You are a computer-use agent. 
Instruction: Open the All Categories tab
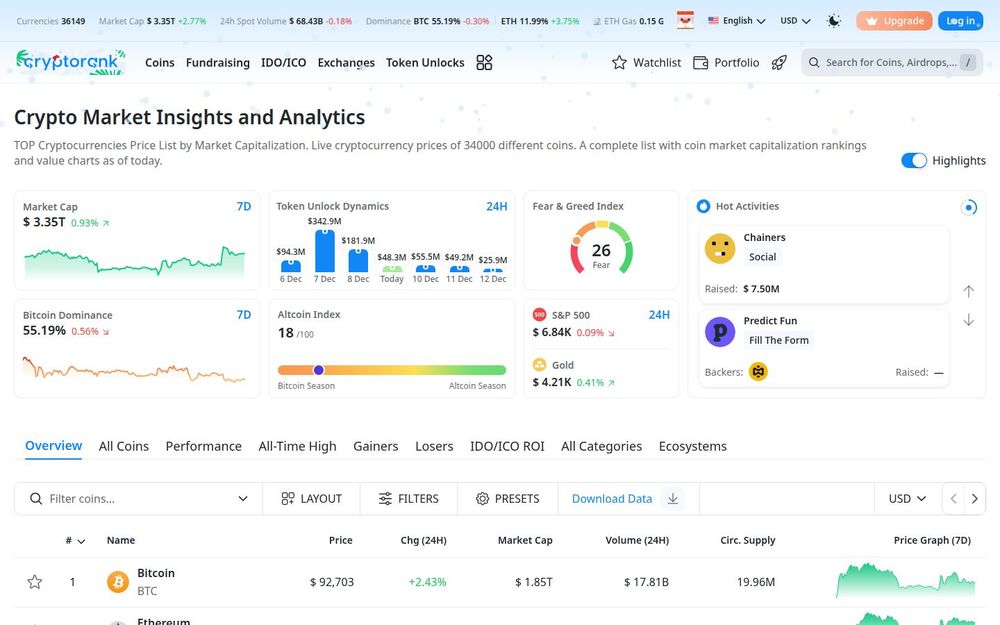click(x=601, y=446)
